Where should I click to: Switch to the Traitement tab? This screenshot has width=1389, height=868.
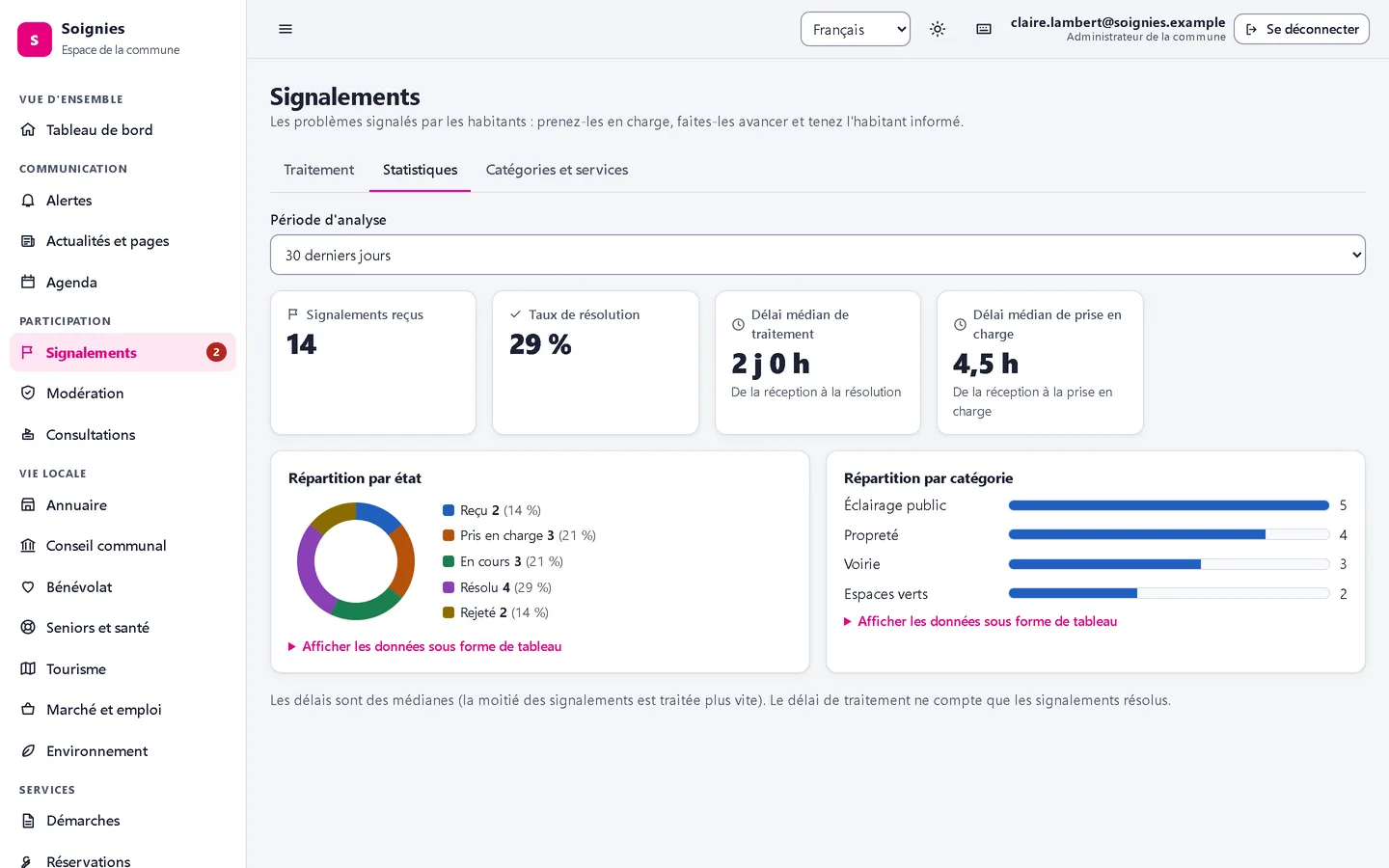(x=319, y=170)
